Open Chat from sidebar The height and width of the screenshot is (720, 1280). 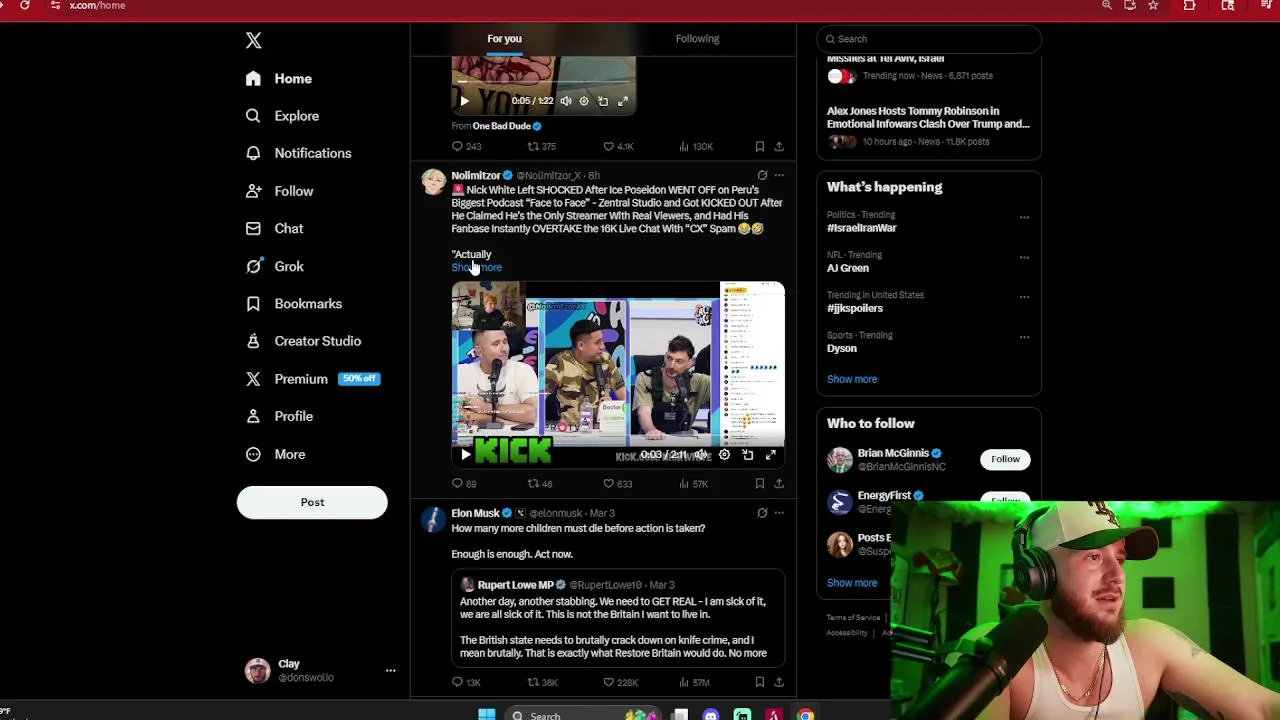[274, 228]
